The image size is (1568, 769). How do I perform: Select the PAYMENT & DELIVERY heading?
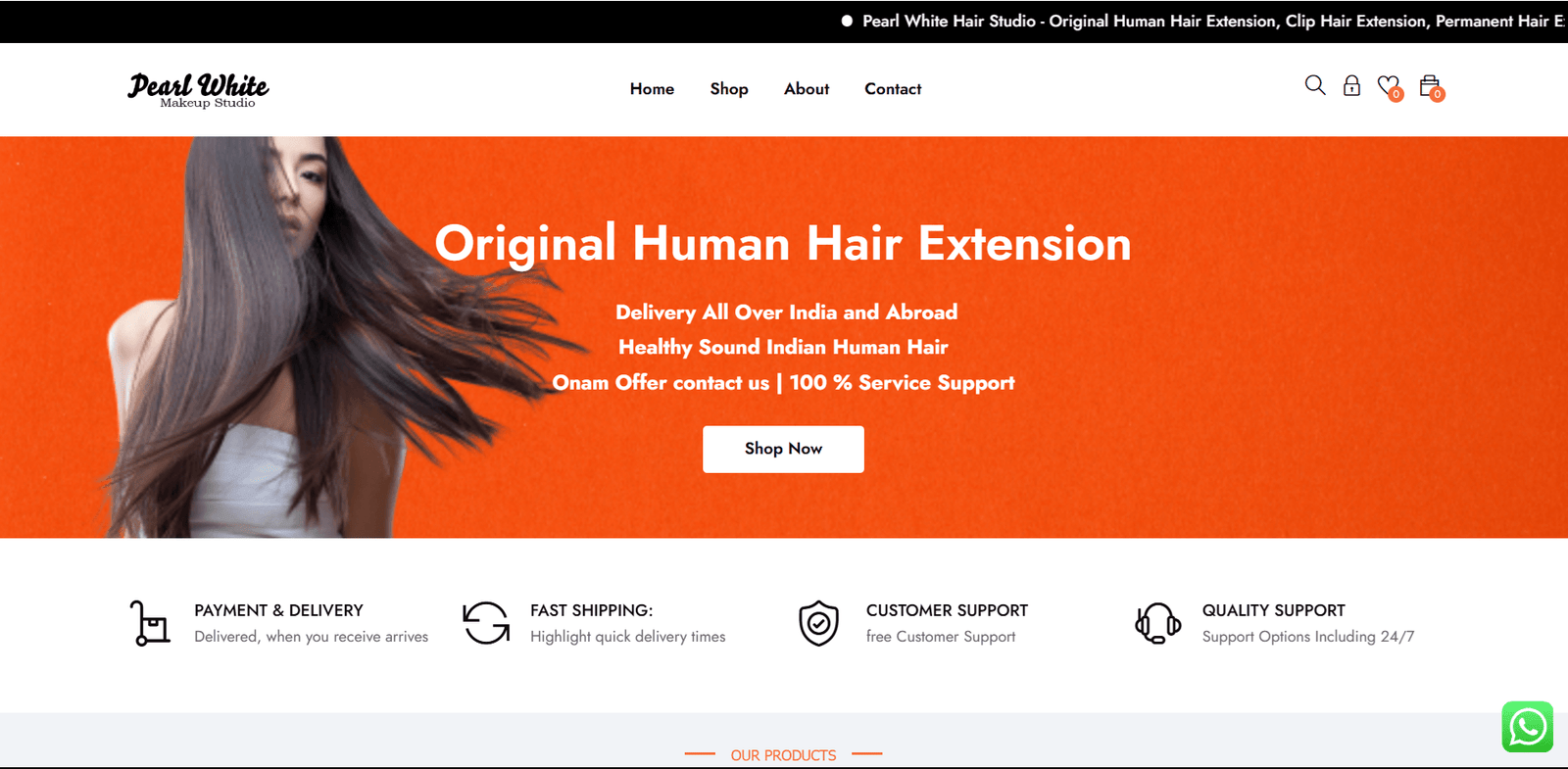278,610
